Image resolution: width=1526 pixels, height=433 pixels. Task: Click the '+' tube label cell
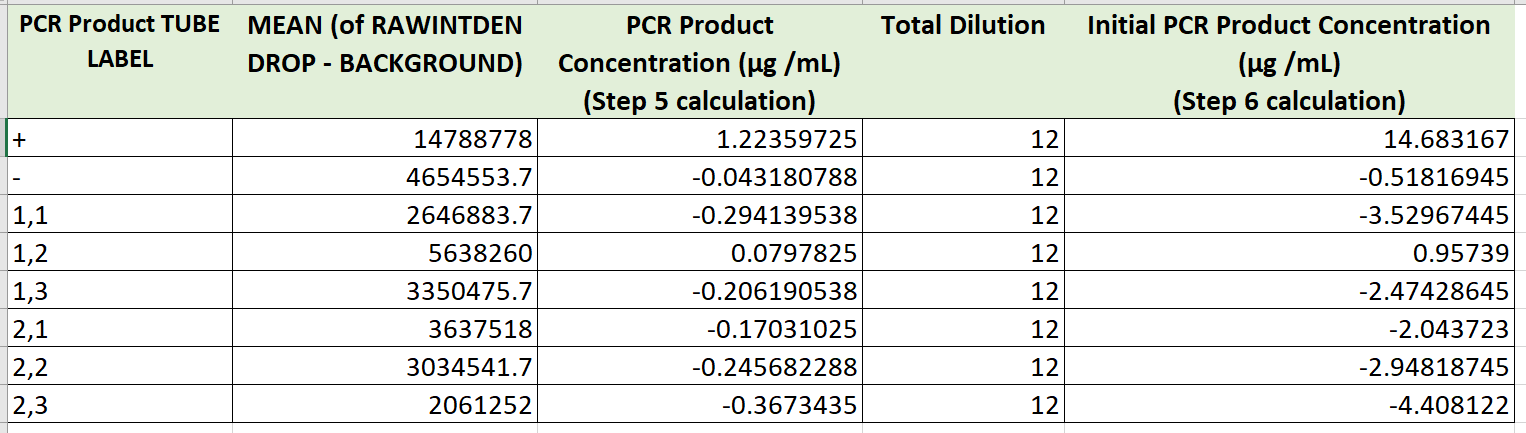(119, 140)
